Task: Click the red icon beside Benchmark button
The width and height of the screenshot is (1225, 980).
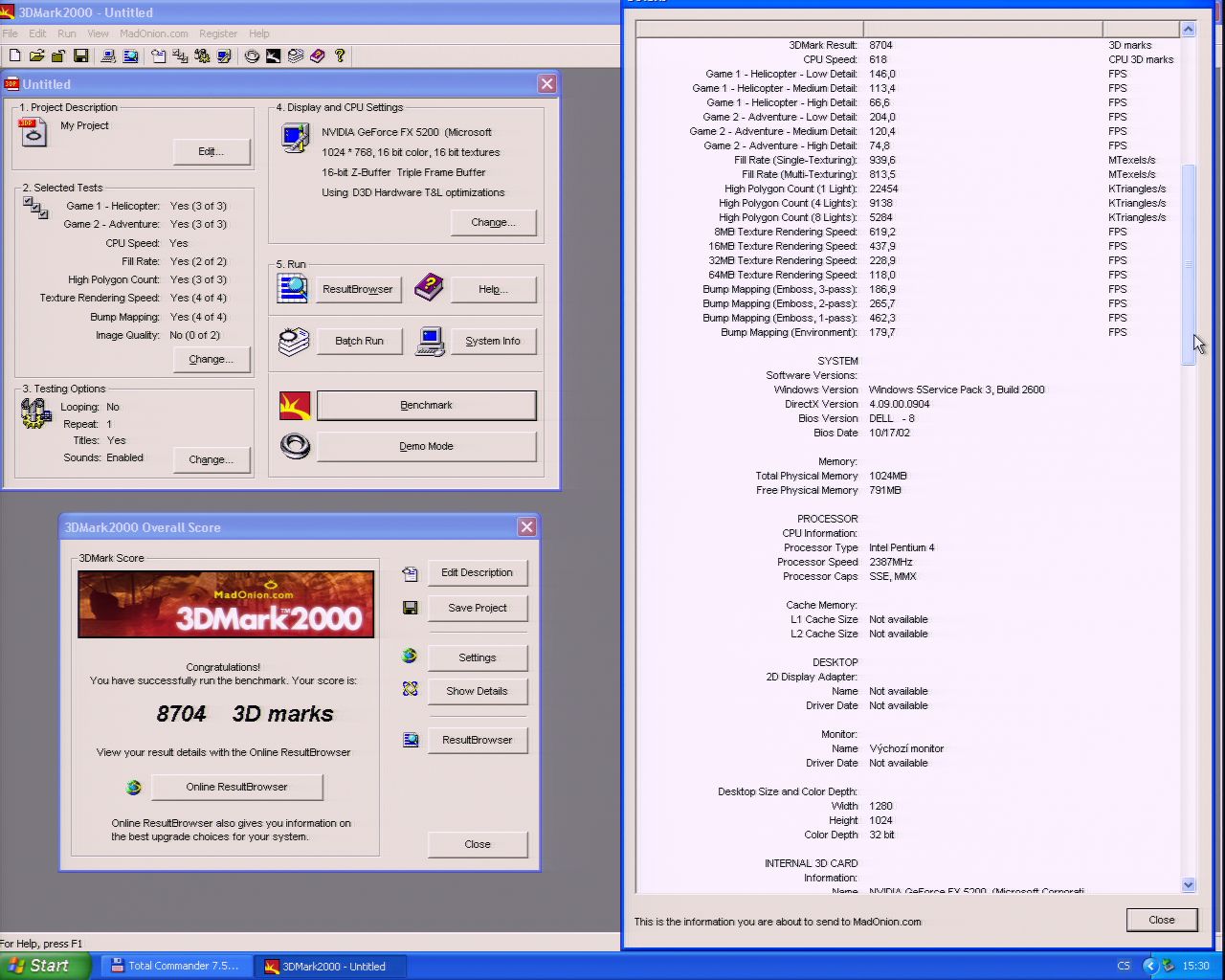Action: point(295,406)
